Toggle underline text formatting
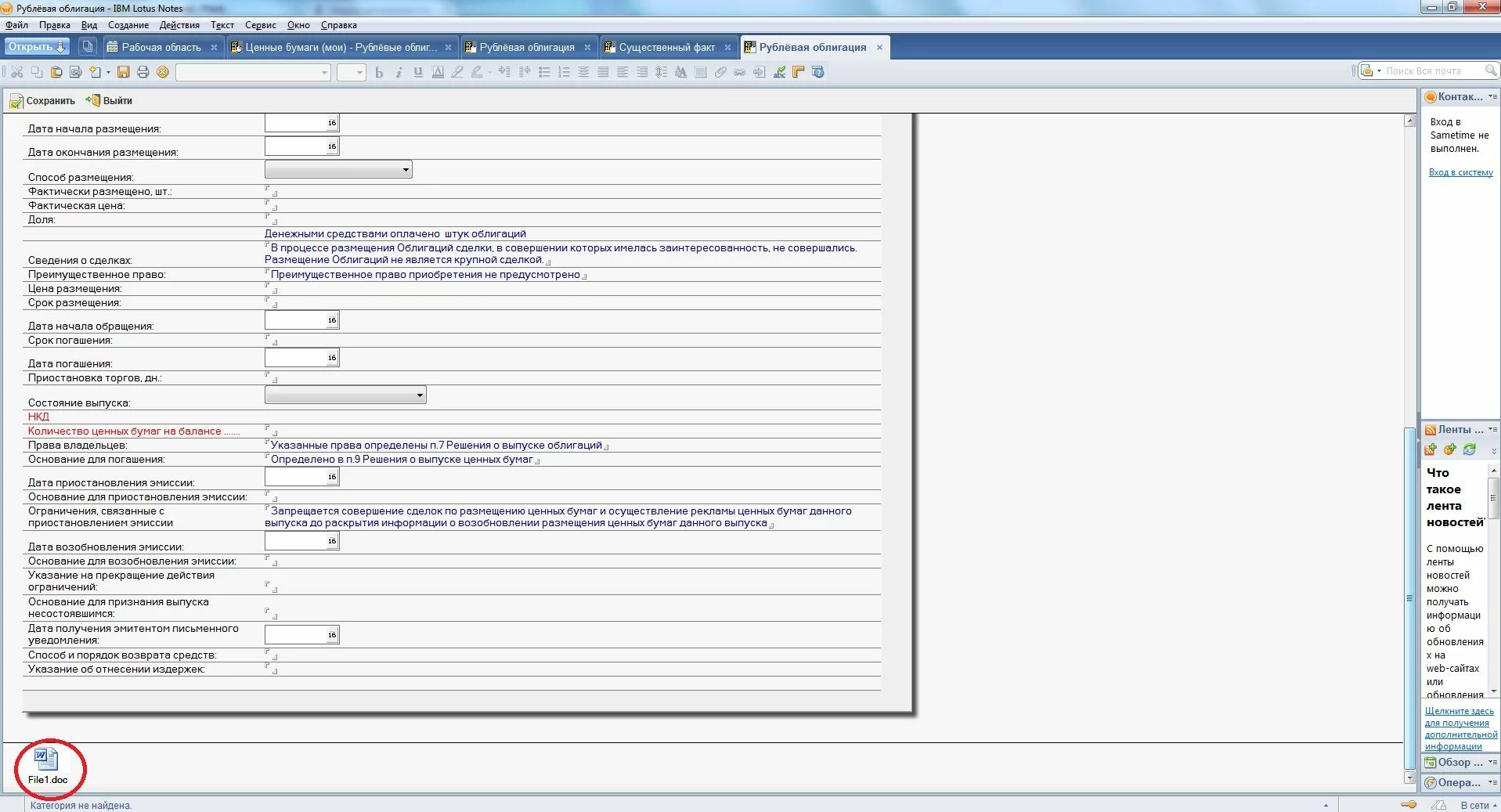The image size is (1501, 812). click(x=418, y=72)
